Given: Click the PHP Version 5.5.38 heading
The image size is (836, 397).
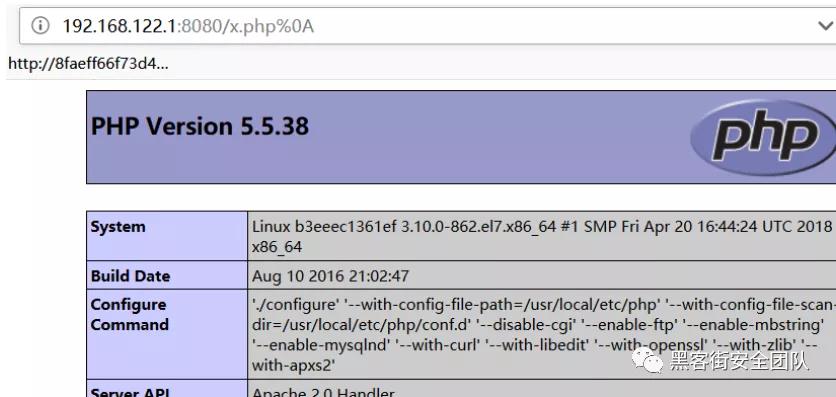Looking at the screenshot, I should (x=200, y=127).
